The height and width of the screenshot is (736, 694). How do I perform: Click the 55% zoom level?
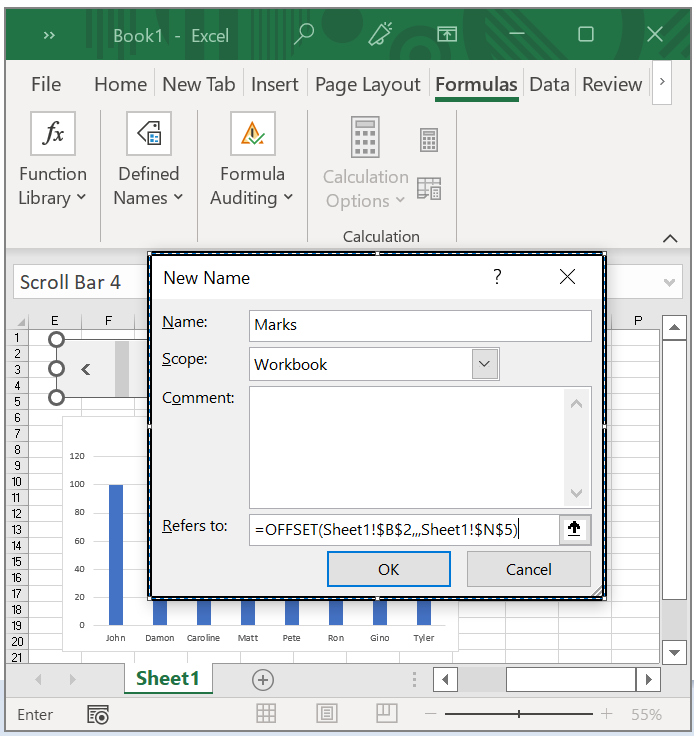tap(646, 714)
